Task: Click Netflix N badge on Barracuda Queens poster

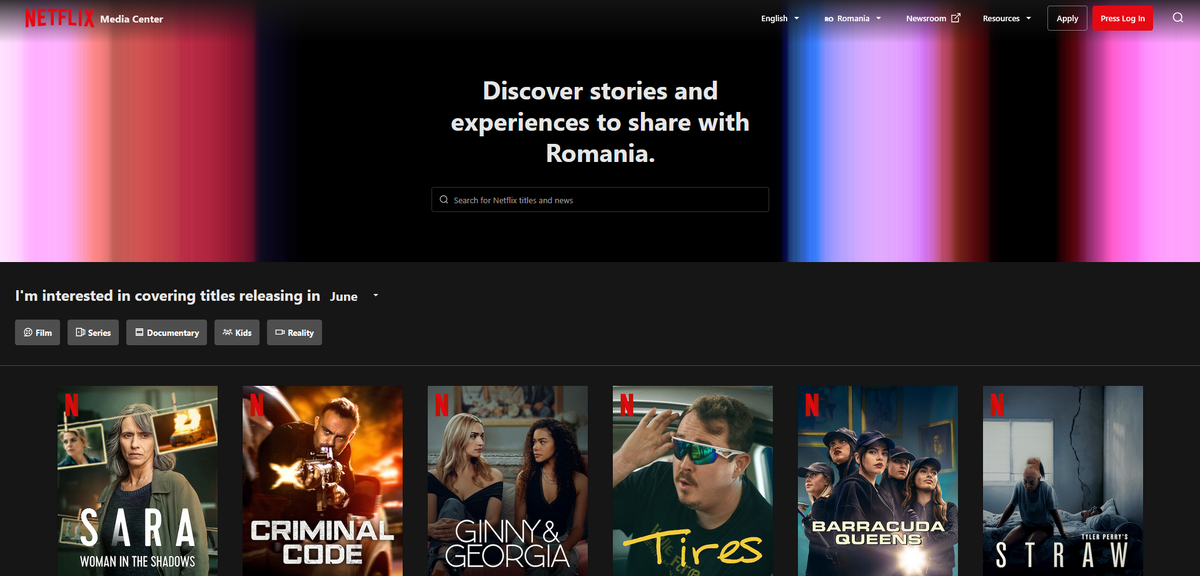Action: [x=810, y=403]
